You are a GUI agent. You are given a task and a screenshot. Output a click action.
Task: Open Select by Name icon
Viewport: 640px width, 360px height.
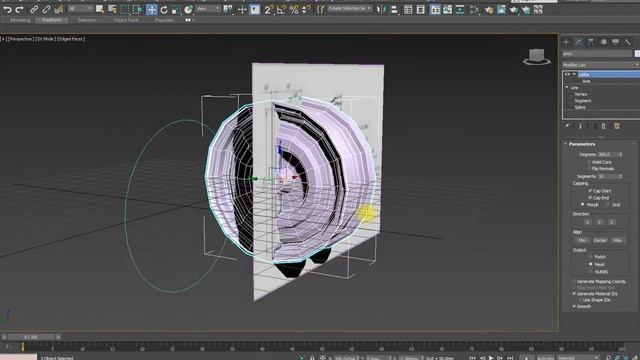point(112,9)
